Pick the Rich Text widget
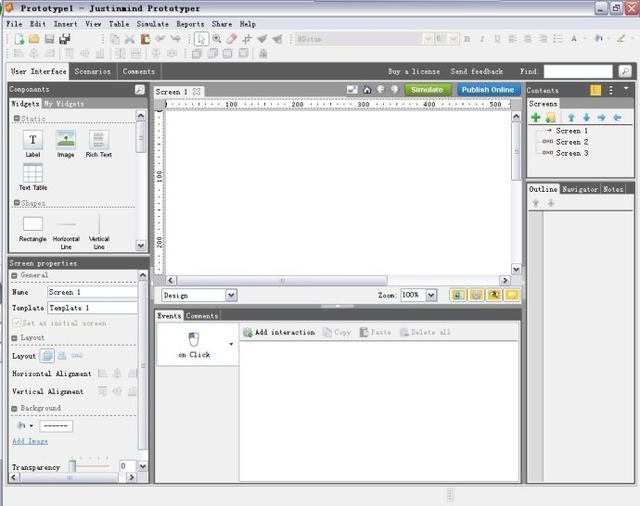 pyautogui.click(x=98, y=140)
